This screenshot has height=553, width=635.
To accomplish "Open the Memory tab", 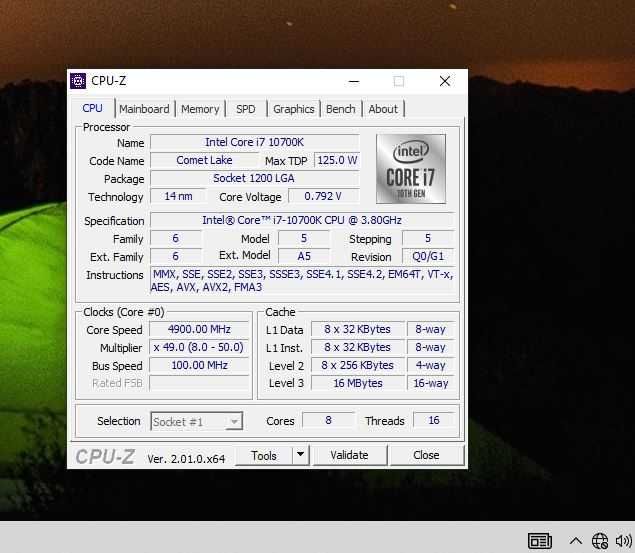I will coord(200,109).
